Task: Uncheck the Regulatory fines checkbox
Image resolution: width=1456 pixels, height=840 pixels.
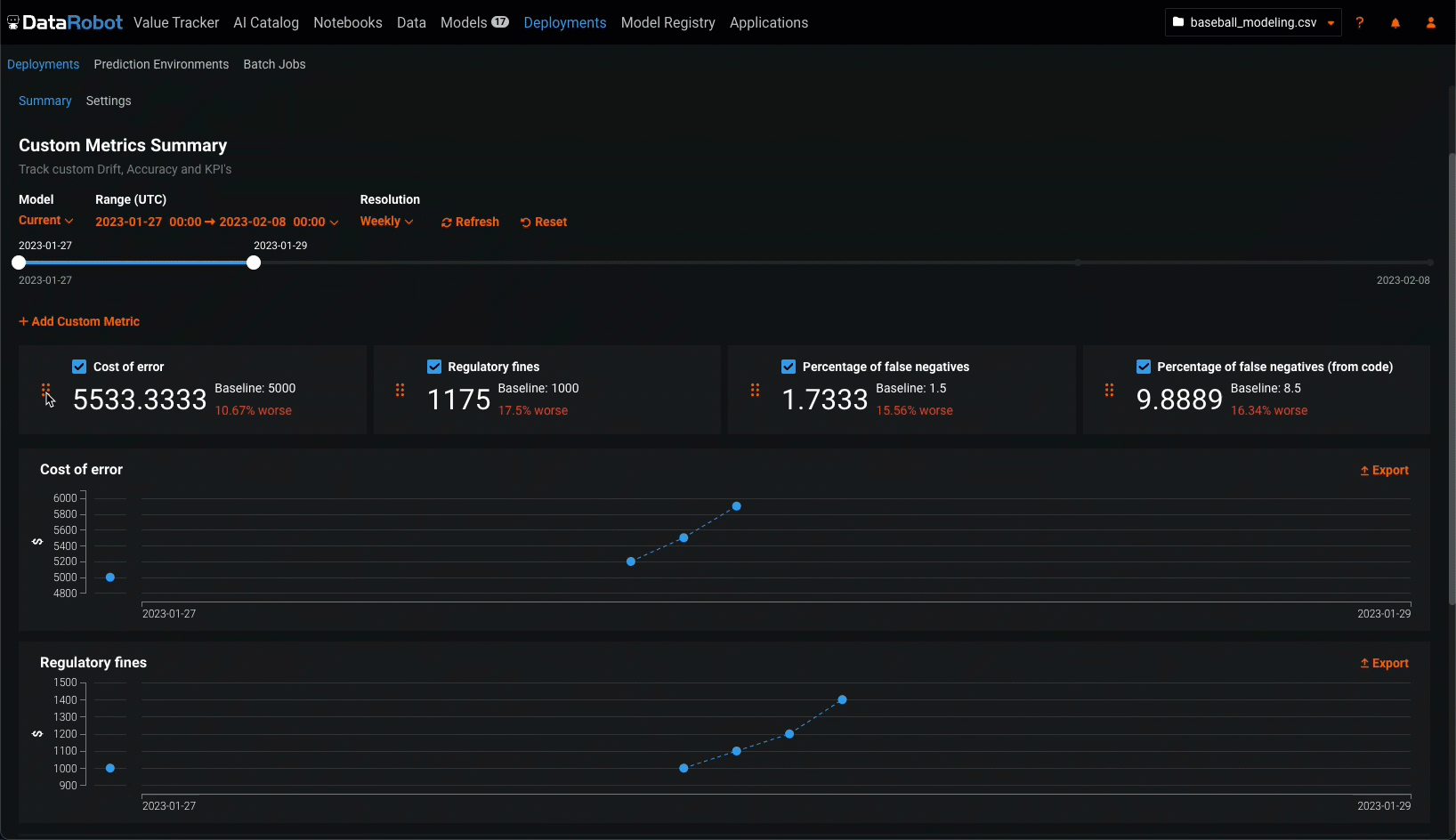Action: 434,367
